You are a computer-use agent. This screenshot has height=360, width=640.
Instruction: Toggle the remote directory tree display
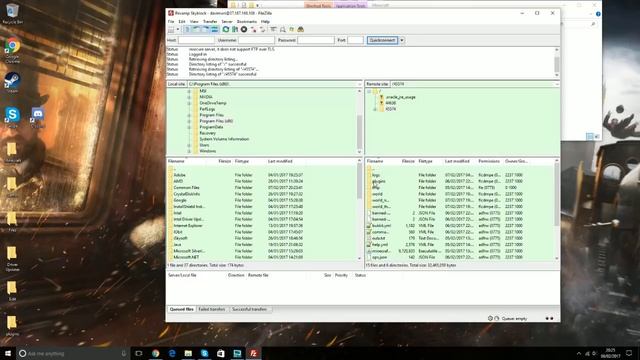[205, 29]
